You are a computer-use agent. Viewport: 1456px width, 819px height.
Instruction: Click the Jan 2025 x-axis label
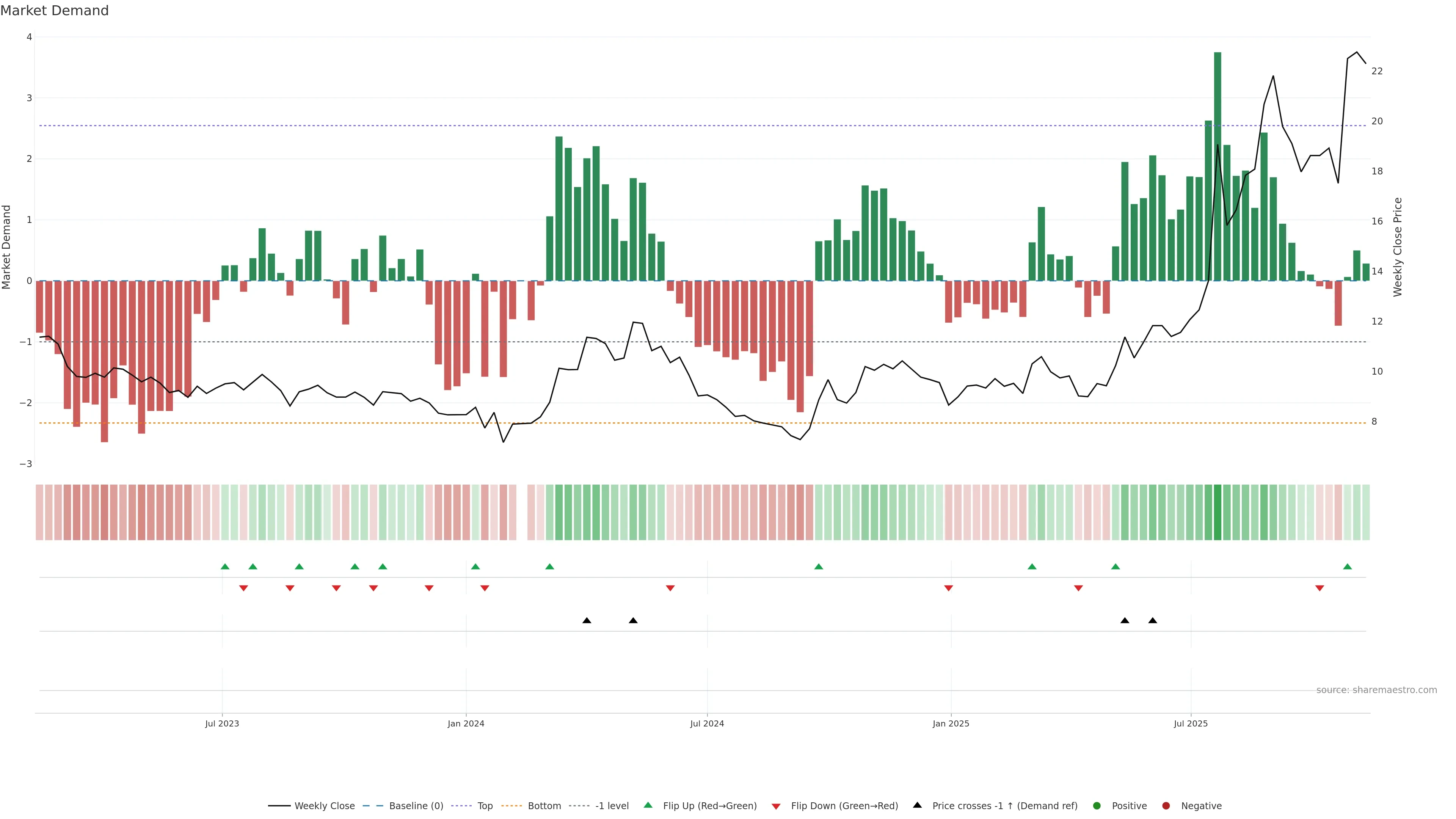(x=951, y=723)
